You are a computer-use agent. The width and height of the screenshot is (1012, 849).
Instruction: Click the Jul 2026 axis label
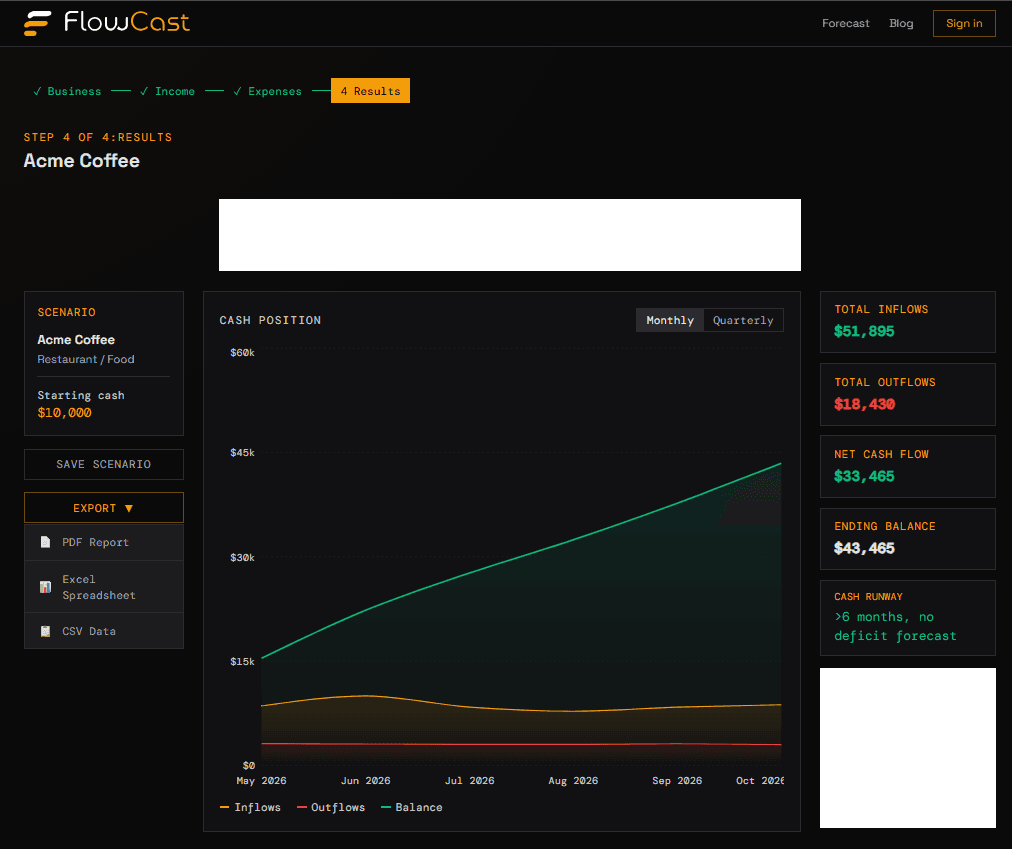470,781
